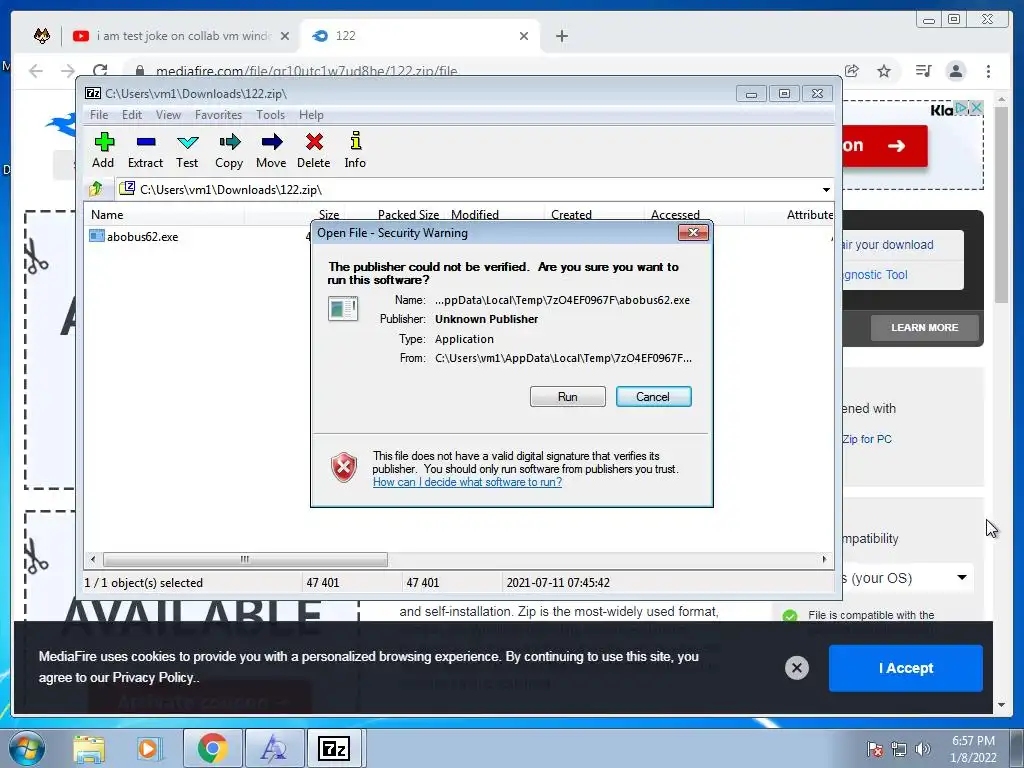Click the Delete toolbar icon in 7-Zip
Viewport: 1024px width, 768px height.
pyautogui.click(x=313, y=150)
